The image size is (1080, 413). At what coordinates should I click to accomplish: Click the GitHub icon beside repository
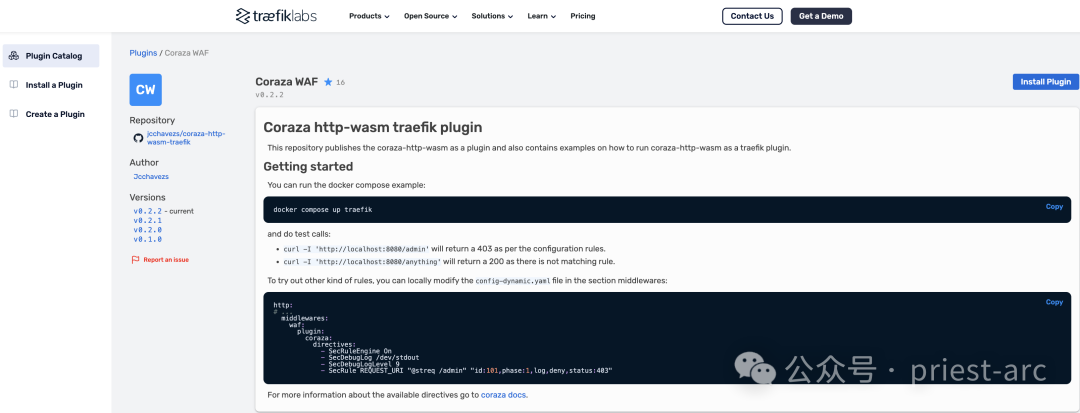tap(138, 138)
